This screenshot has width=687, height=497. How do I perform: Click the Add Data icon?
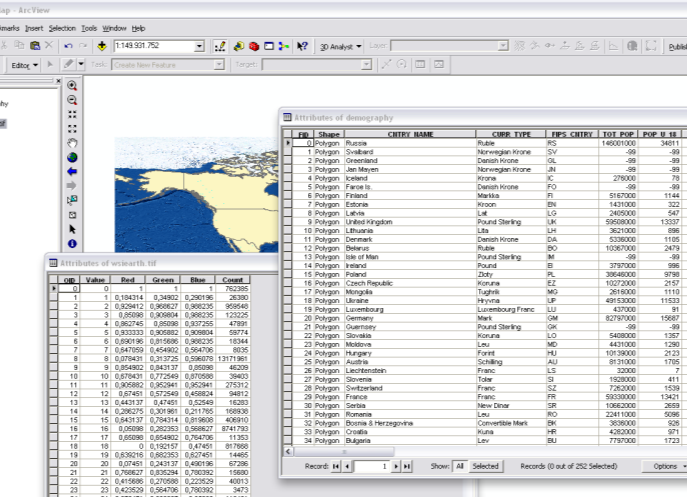coord(102,46)
